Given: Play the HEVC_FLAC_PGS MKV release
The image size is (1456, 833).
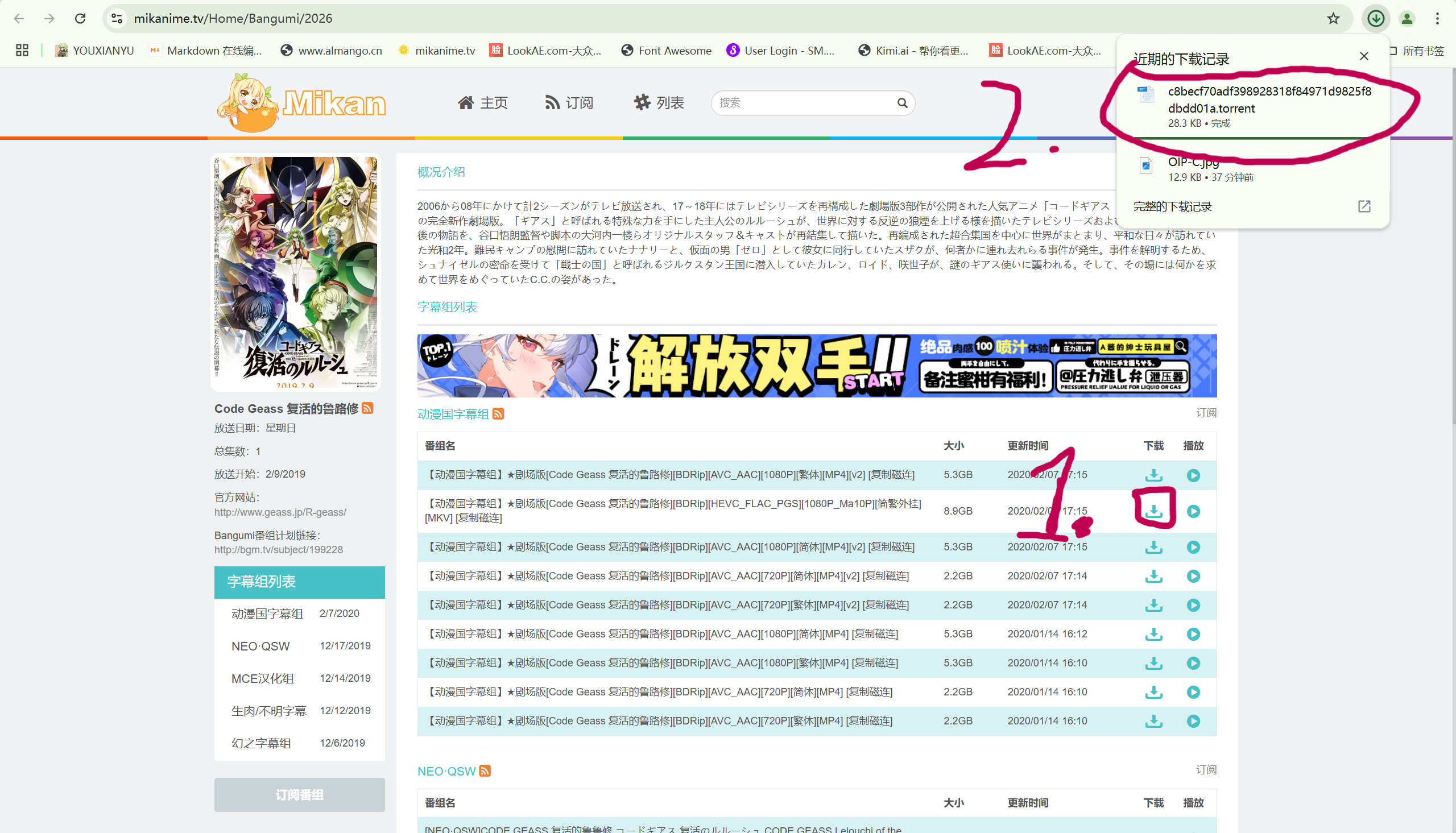Looking at the screenshot, I should coord(1193,511).
